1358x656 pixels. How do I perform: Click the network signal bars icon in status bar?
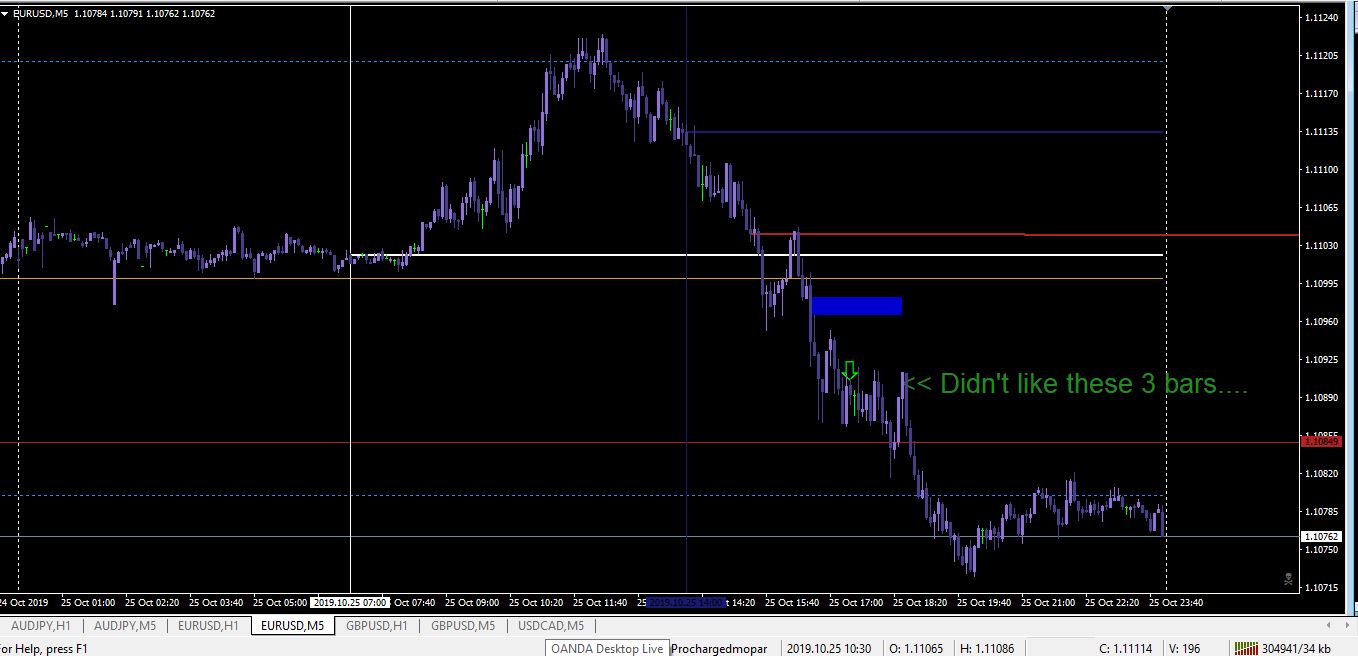pyautogui.click(x=1247, y=648)
